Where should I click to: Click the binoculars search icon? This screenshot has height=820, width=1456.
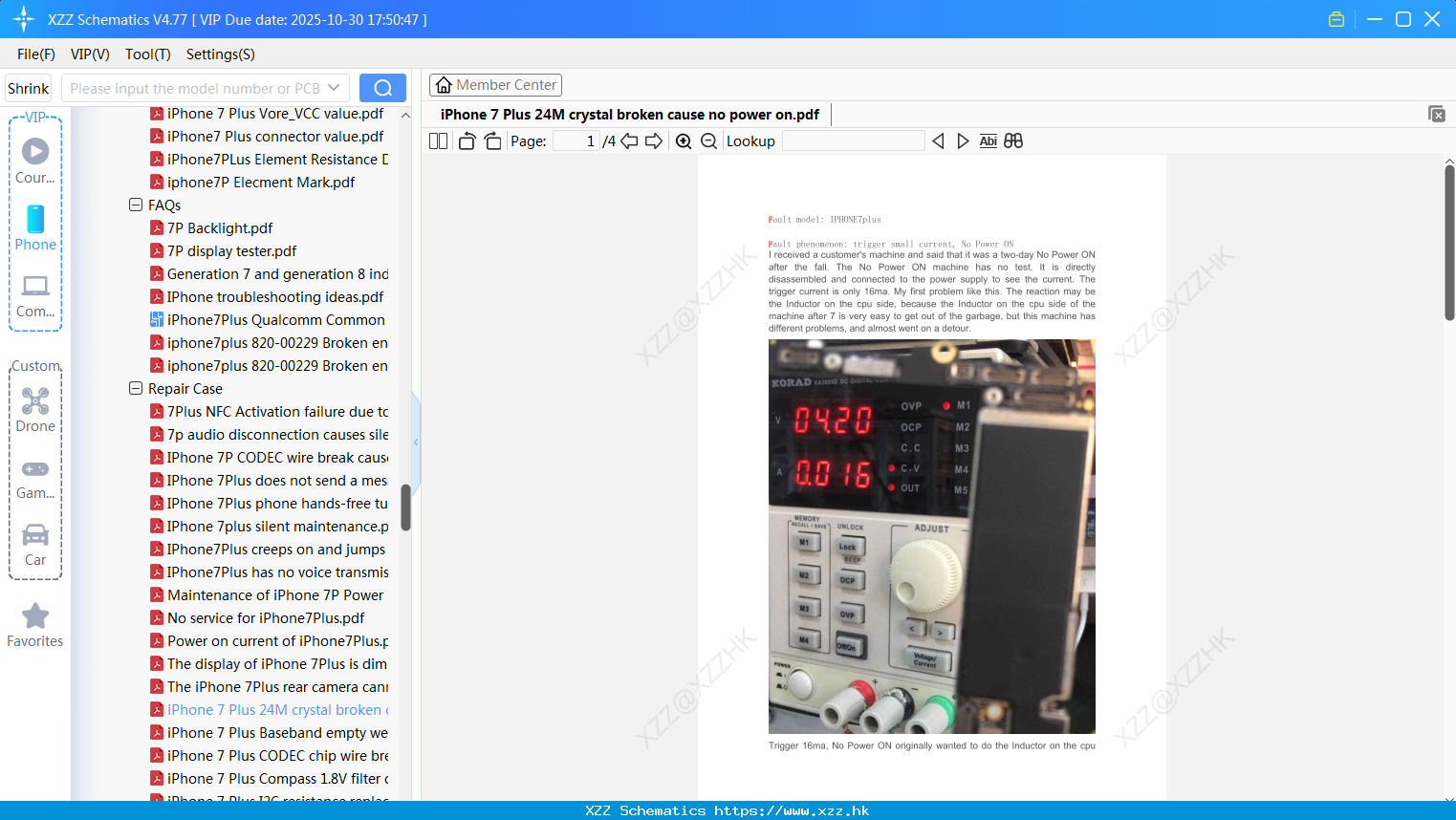pyautogui.click(x=1013, y=141)
